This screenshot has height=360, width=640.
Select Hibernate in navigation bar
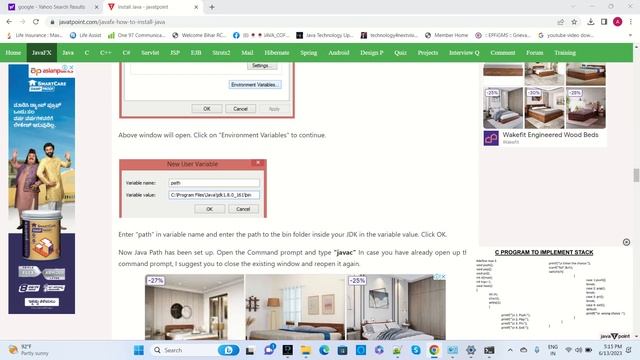click(x=276, y=53)
